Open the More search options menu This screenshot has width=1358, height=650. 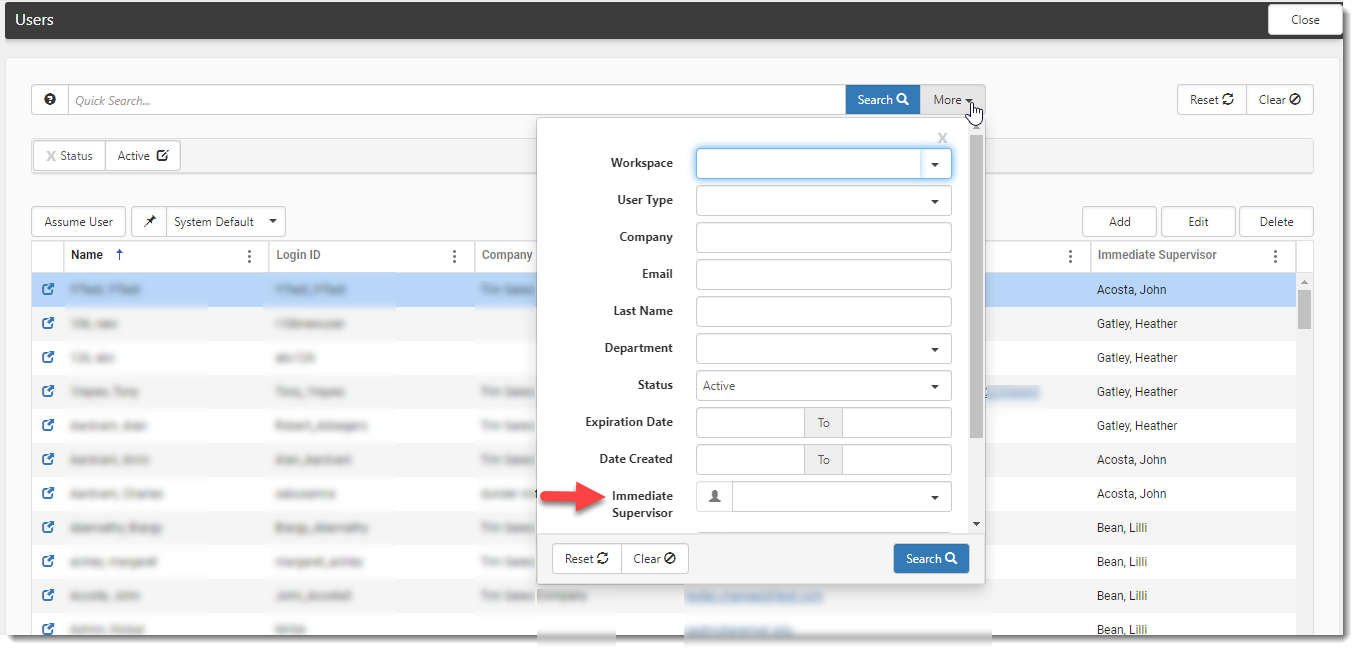(x=952, y=100)
